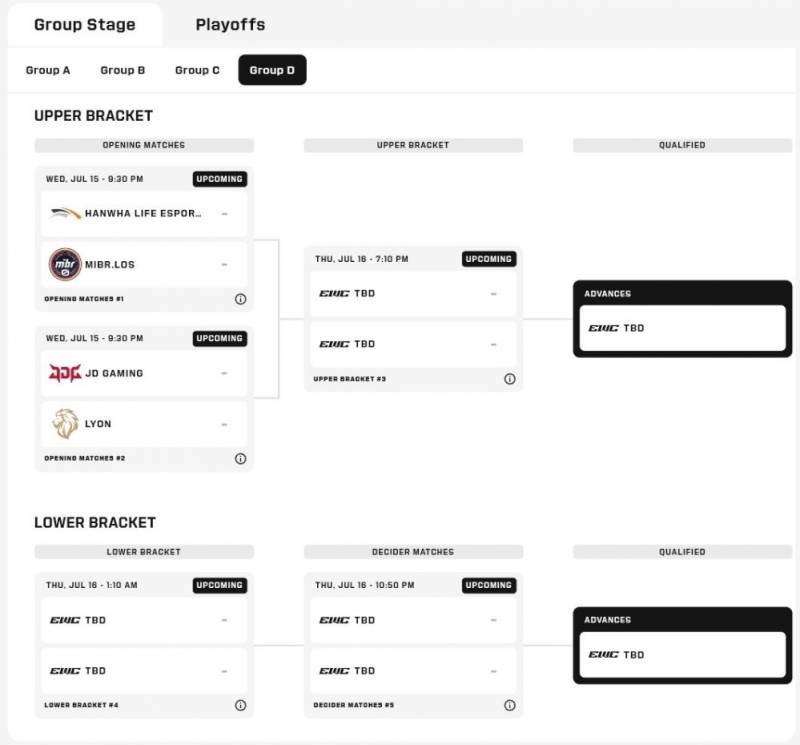Image resolution: width=800 pixels, height=745 pixels.
Task: Switch to the Playoffs tab
Action: click(x=230, y=24)
